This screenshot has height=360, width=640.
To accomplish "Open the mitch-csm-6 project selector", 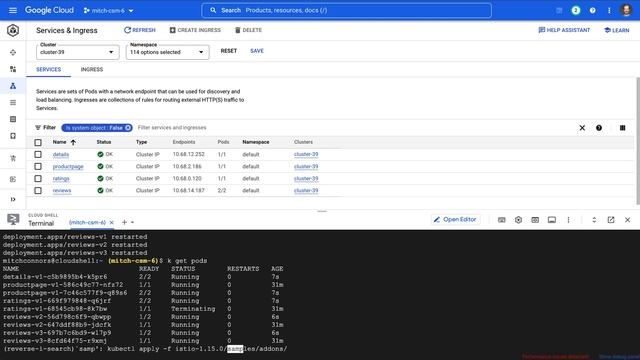I will tap(109, 11).
